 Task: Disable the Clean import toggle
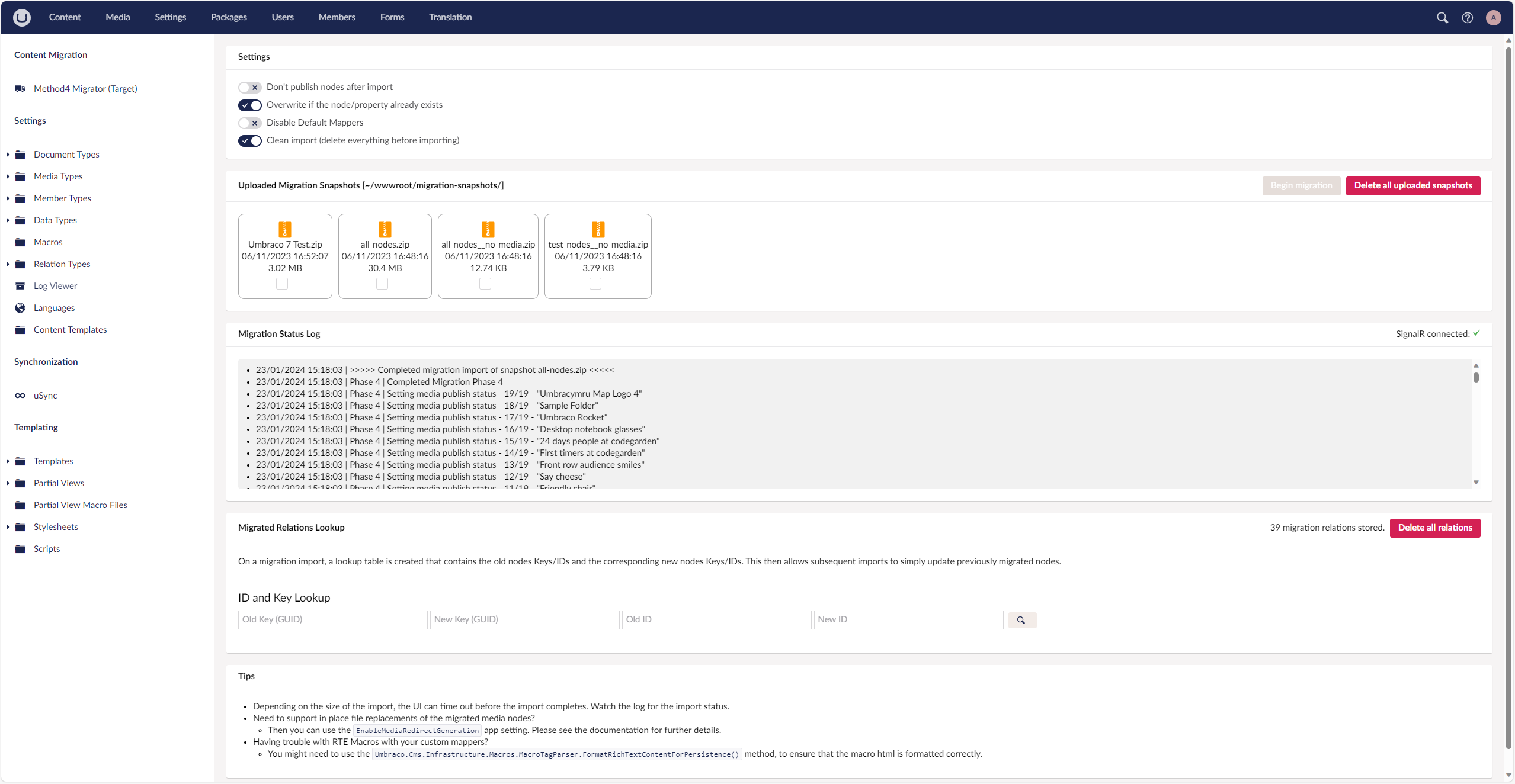pyautogui.click(x=250, y=141)
